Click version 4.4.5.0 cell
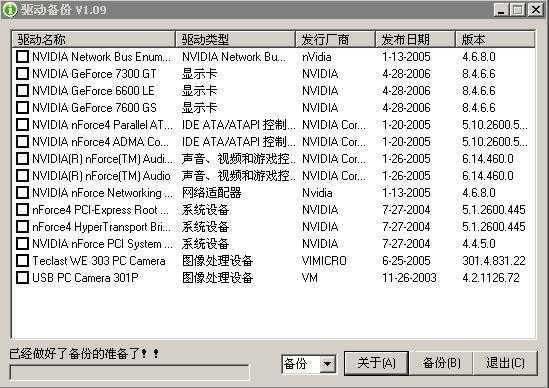This screenshot has width=549, height=388. point(479,244)
